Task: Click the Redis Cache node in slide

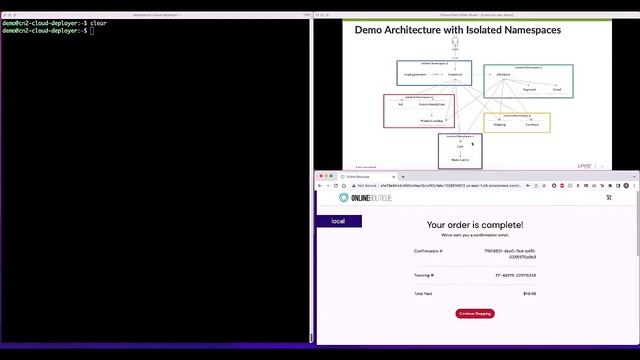Action: [x=460, y=160]
